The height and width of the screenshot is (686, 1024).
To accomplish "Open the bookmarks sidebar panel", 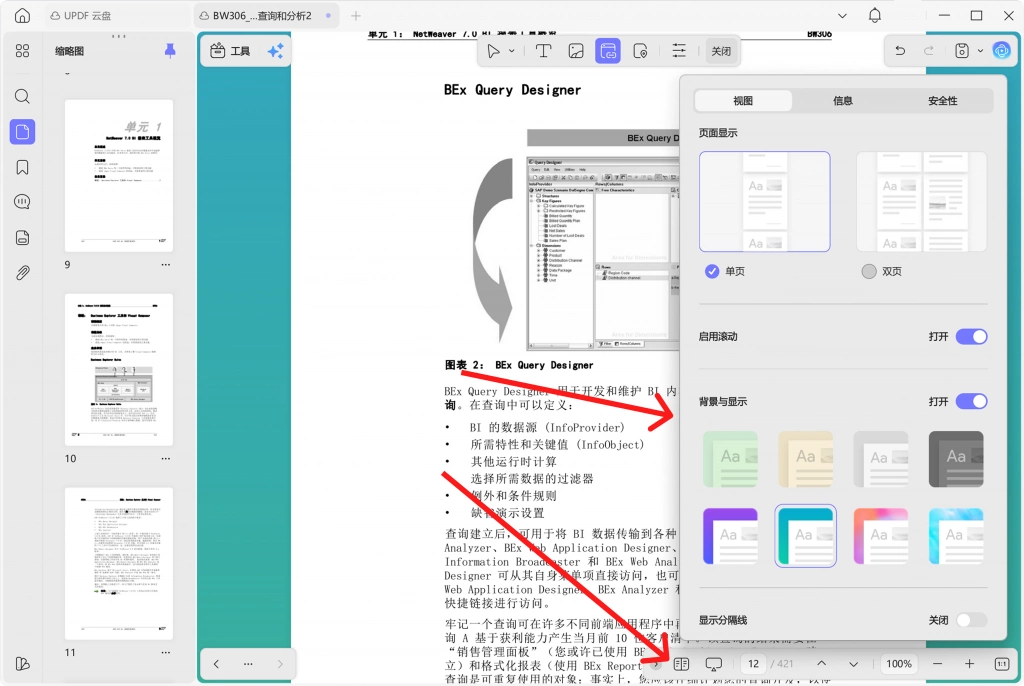I will 22,168.
